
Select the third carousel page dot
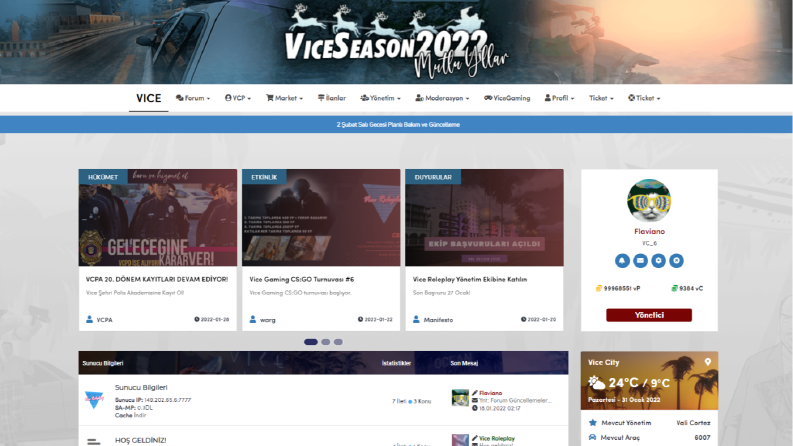(338, 342)
